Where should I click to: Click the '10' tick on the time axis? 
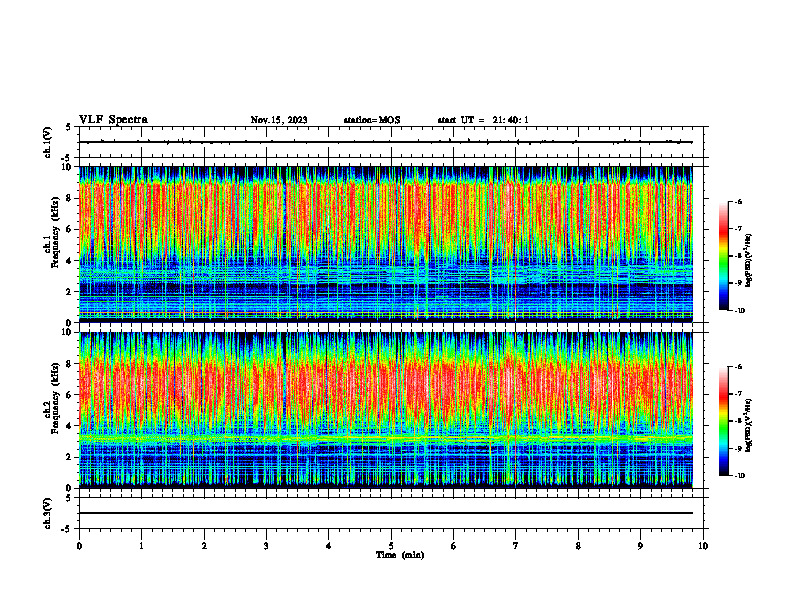pyautogui.click(x=703, y=546)
